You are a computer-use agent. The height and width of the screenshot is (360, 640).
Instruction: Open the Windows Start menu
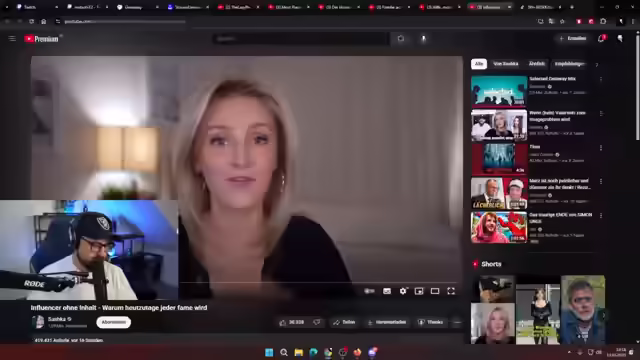[269, 352]
